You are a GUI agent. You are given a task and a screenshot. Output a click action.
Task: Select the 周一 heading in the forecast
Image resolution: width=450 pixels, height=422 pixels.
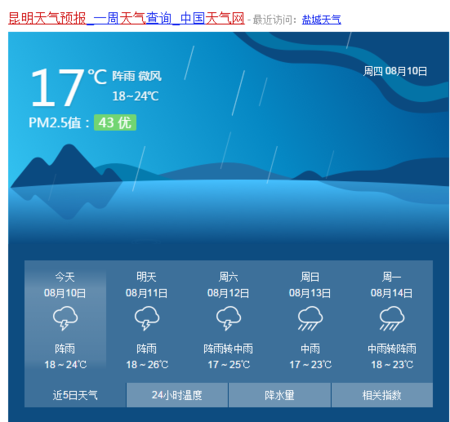[x=392, y=277]
